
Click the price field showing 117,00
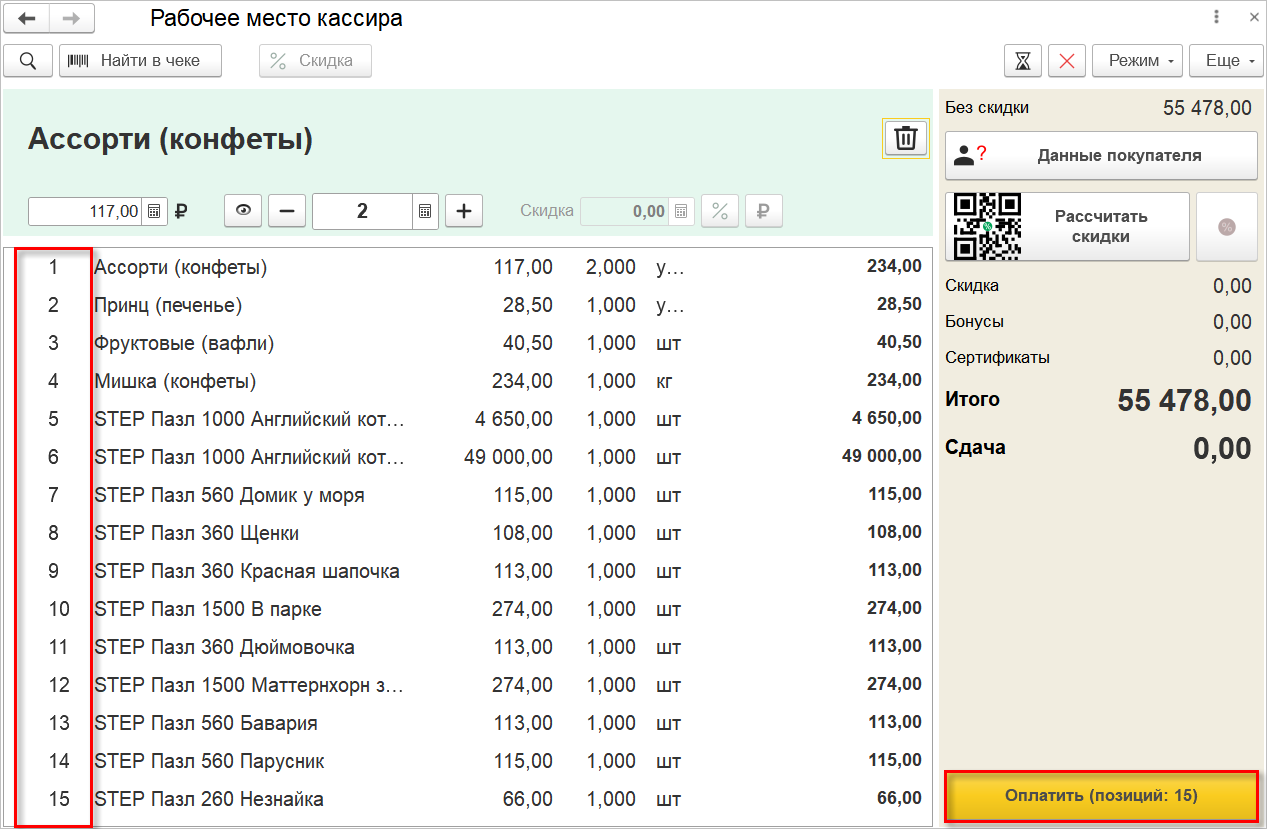pyautogui.click(x=85, y=211)
